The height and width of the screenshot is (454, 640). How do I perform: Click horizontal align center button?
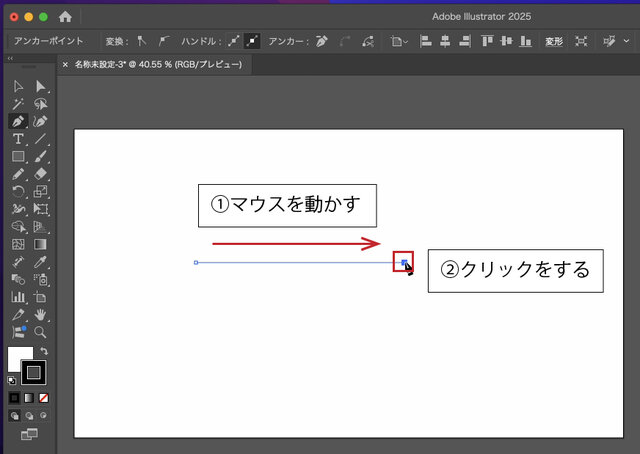pos(445,41)
